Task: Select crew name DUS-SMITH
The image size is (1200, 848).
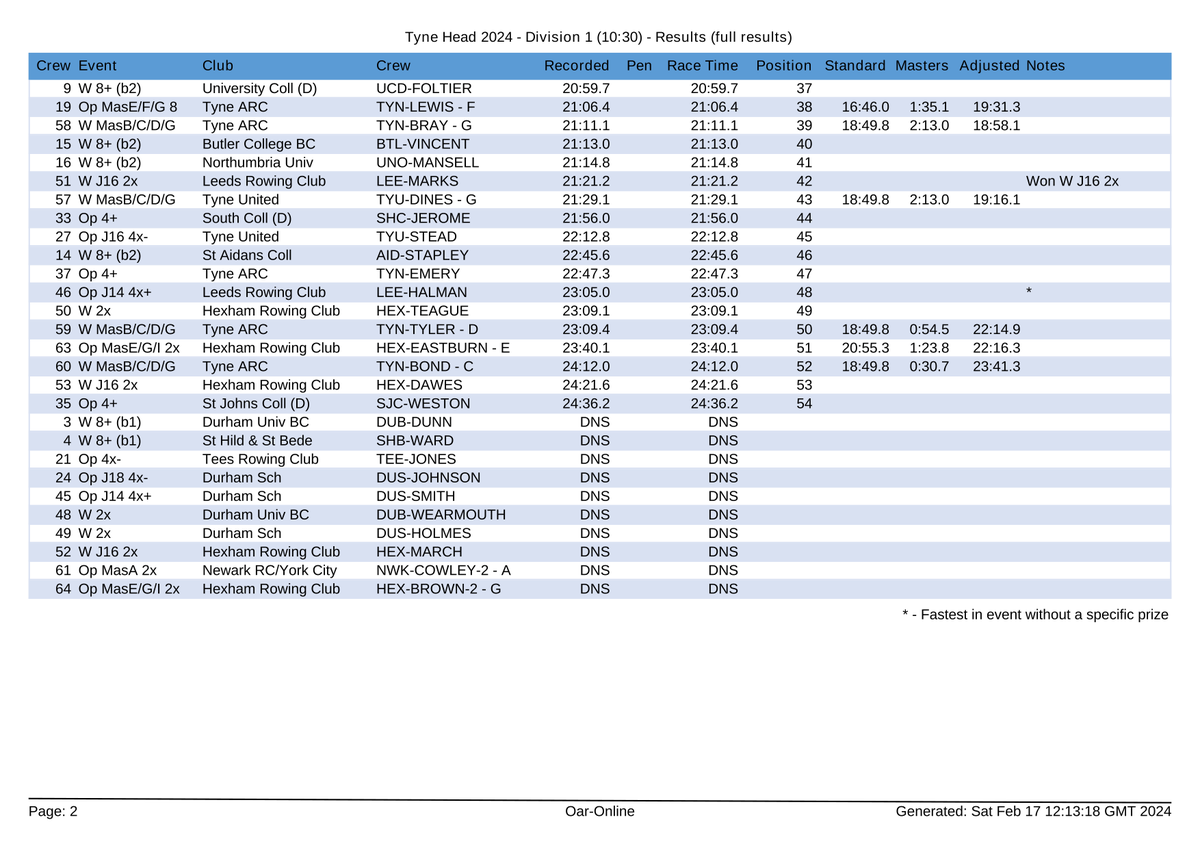Action: click(415, 496)
